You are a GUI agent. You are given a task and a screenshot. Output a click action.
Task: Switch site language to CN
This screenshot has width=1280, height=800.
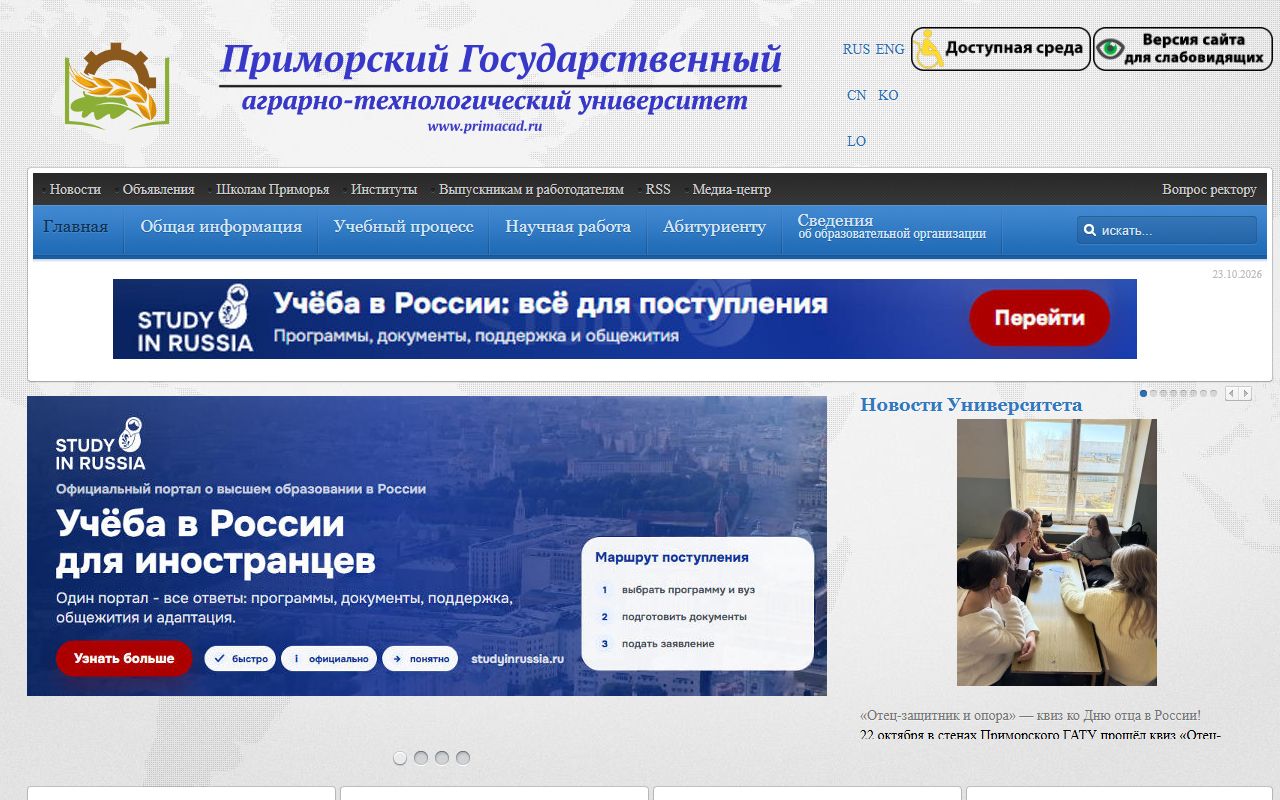pos(857,95)
